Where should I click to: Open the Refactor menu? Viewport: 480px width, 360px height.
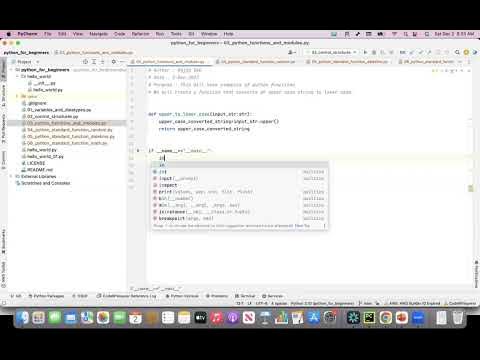140,34
